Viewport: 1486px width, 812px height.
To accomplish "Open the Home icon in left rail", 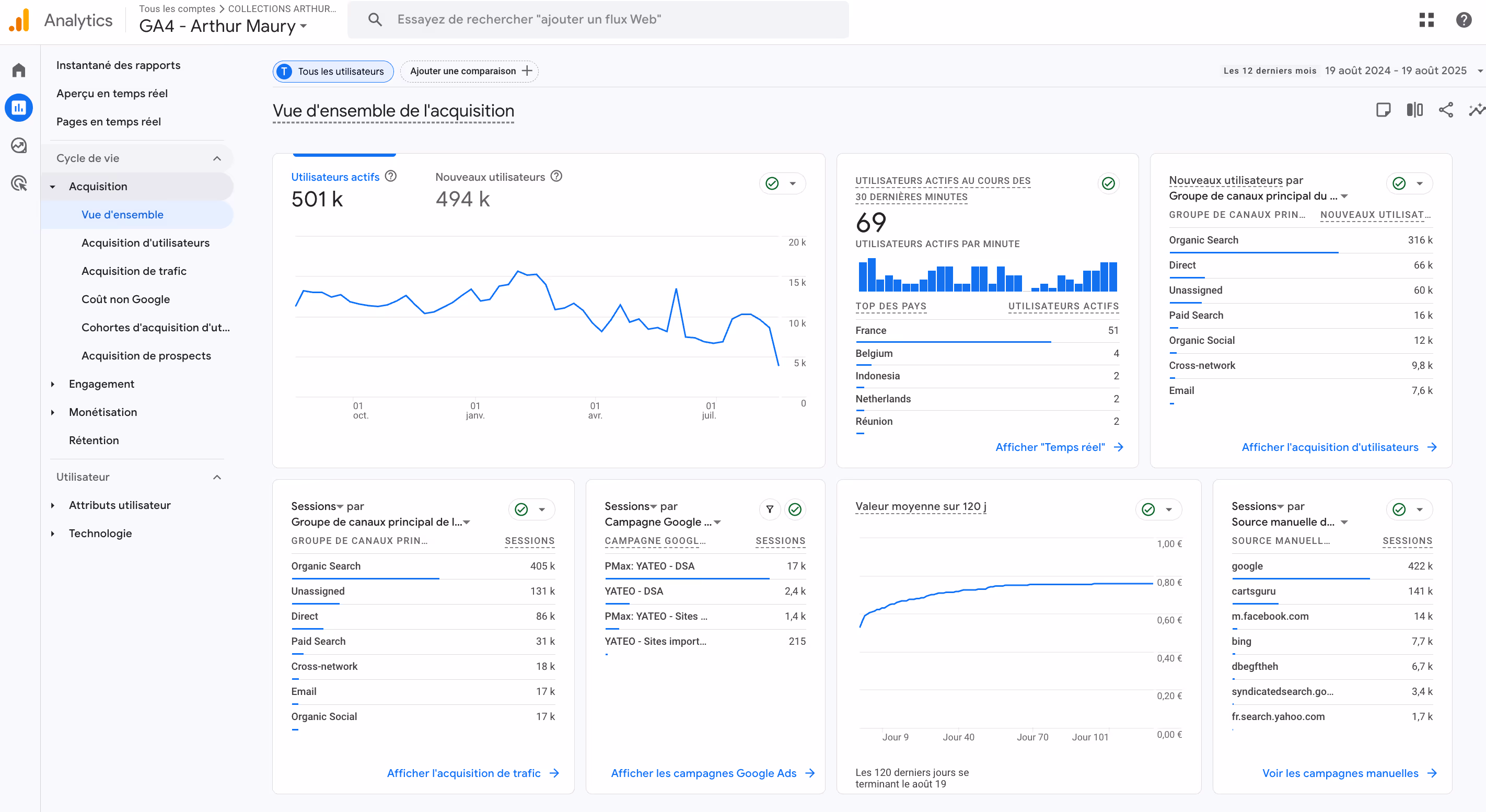I will point(19,71).
